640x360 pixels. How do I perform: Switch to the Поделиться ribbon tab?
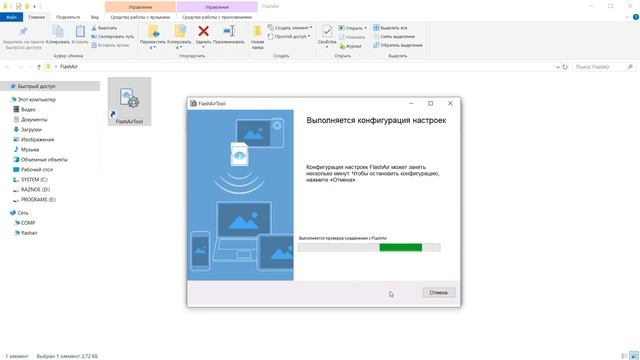click(68, 17)
